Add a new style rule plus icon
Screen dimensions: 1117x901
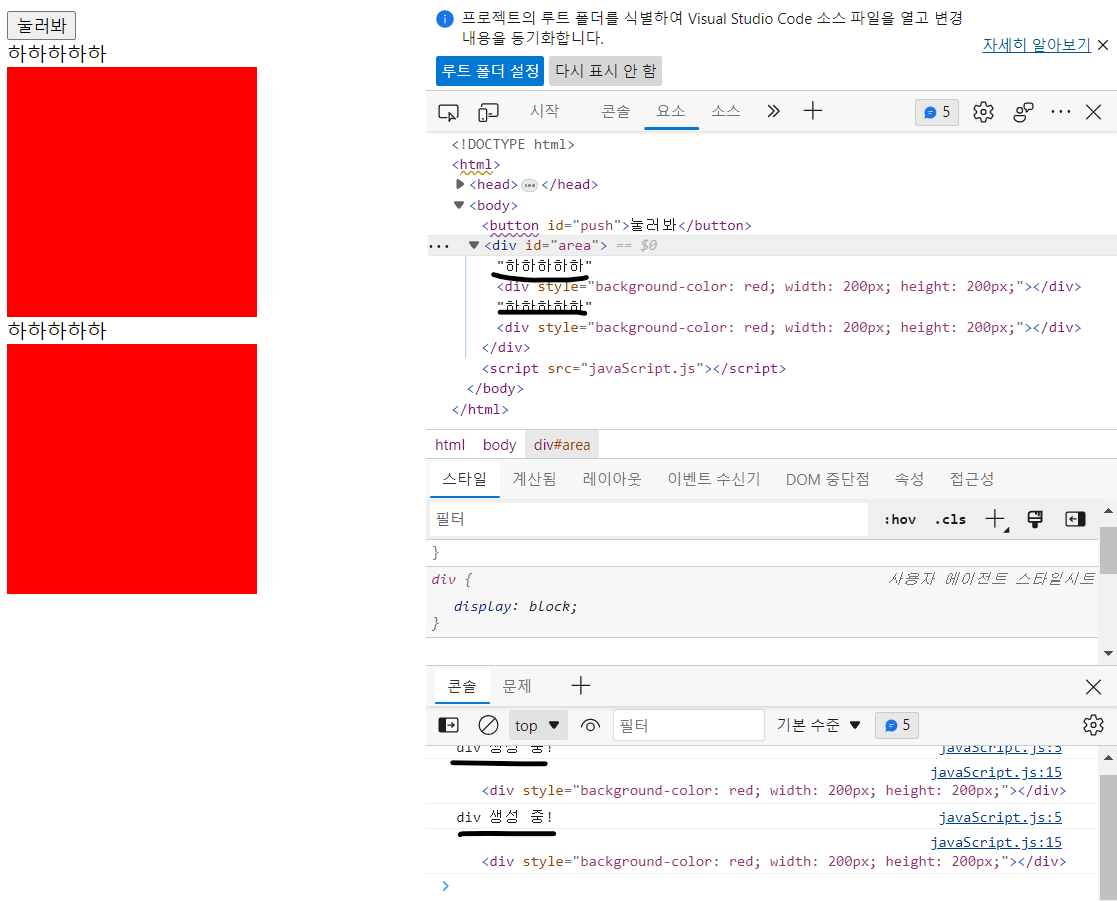click(995, 519)
